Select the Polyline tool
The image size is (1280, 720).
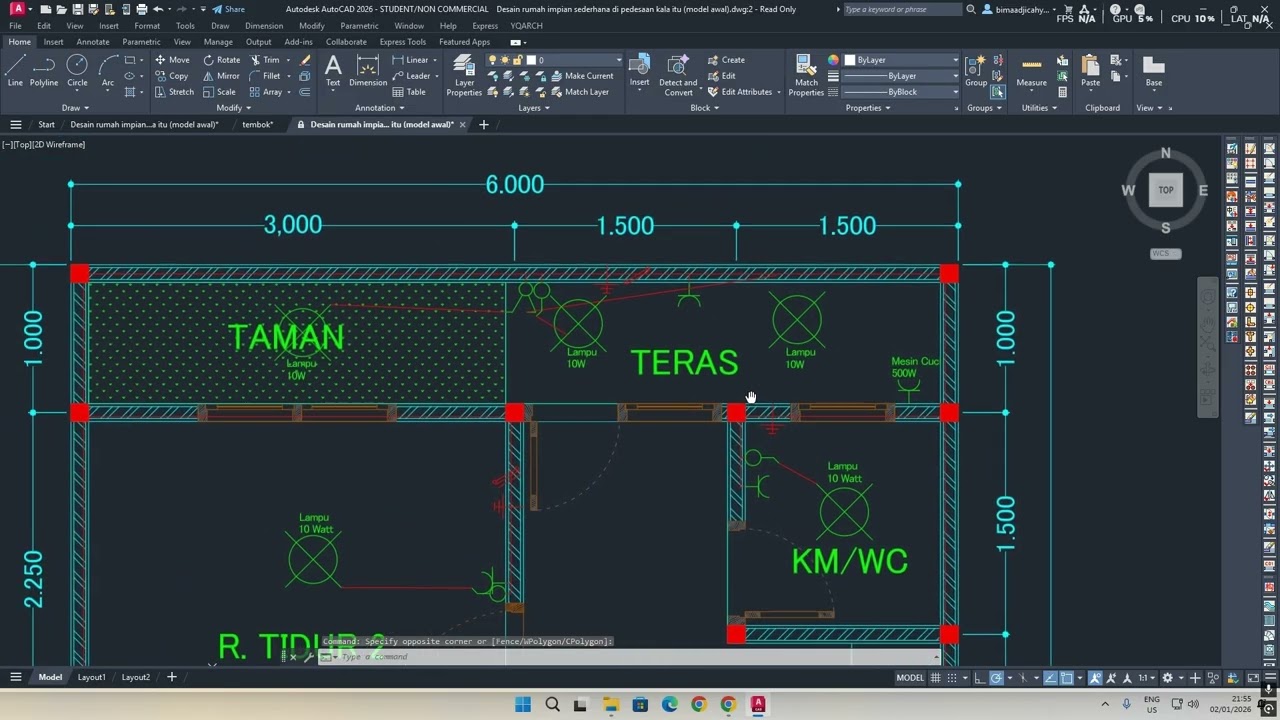tap(44, 70)
